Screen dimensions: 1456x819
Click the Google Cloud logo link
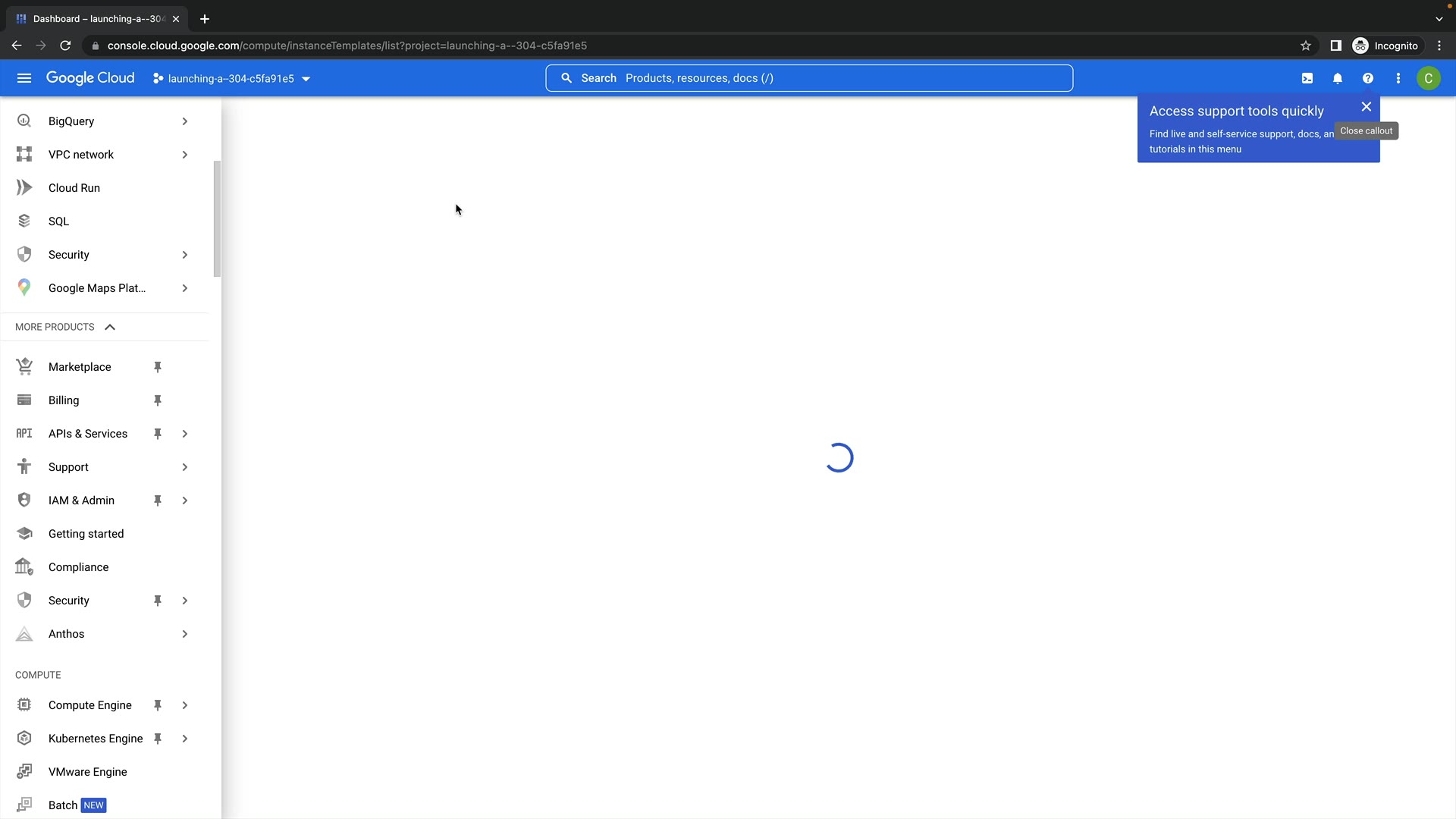[90, 78]
